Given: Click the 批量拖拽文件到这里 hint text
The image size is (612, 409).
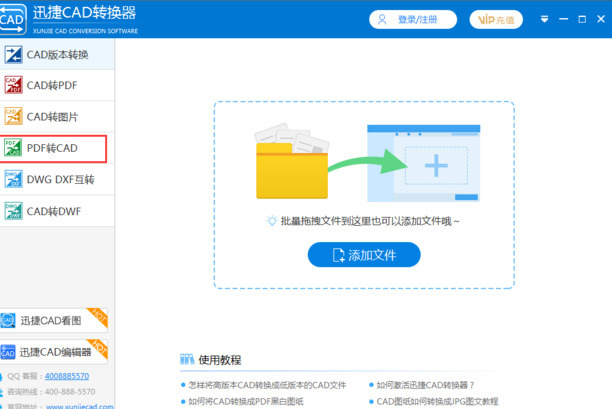Looking at the screenshot, I should click(370, 221).
